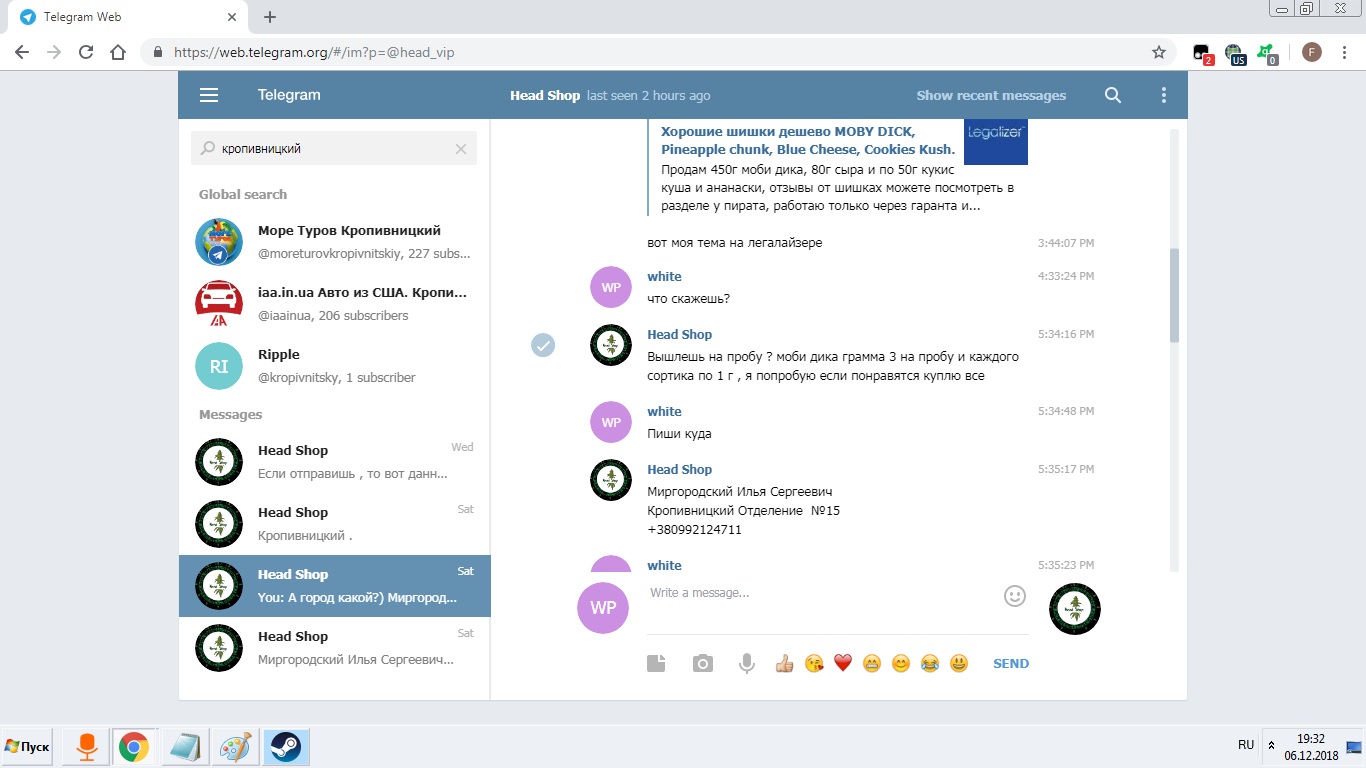
Task: Record a voice message with the microphone
Action: tap(746, 663)
